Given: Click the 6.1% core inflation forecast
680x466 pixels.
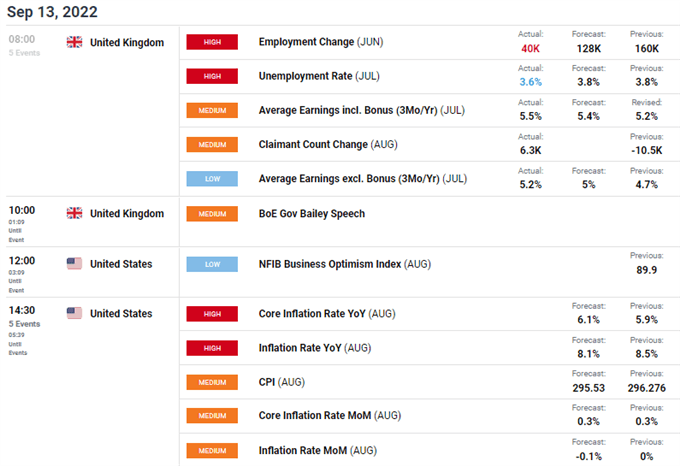Looking at the screenshot, I should 588,320.
